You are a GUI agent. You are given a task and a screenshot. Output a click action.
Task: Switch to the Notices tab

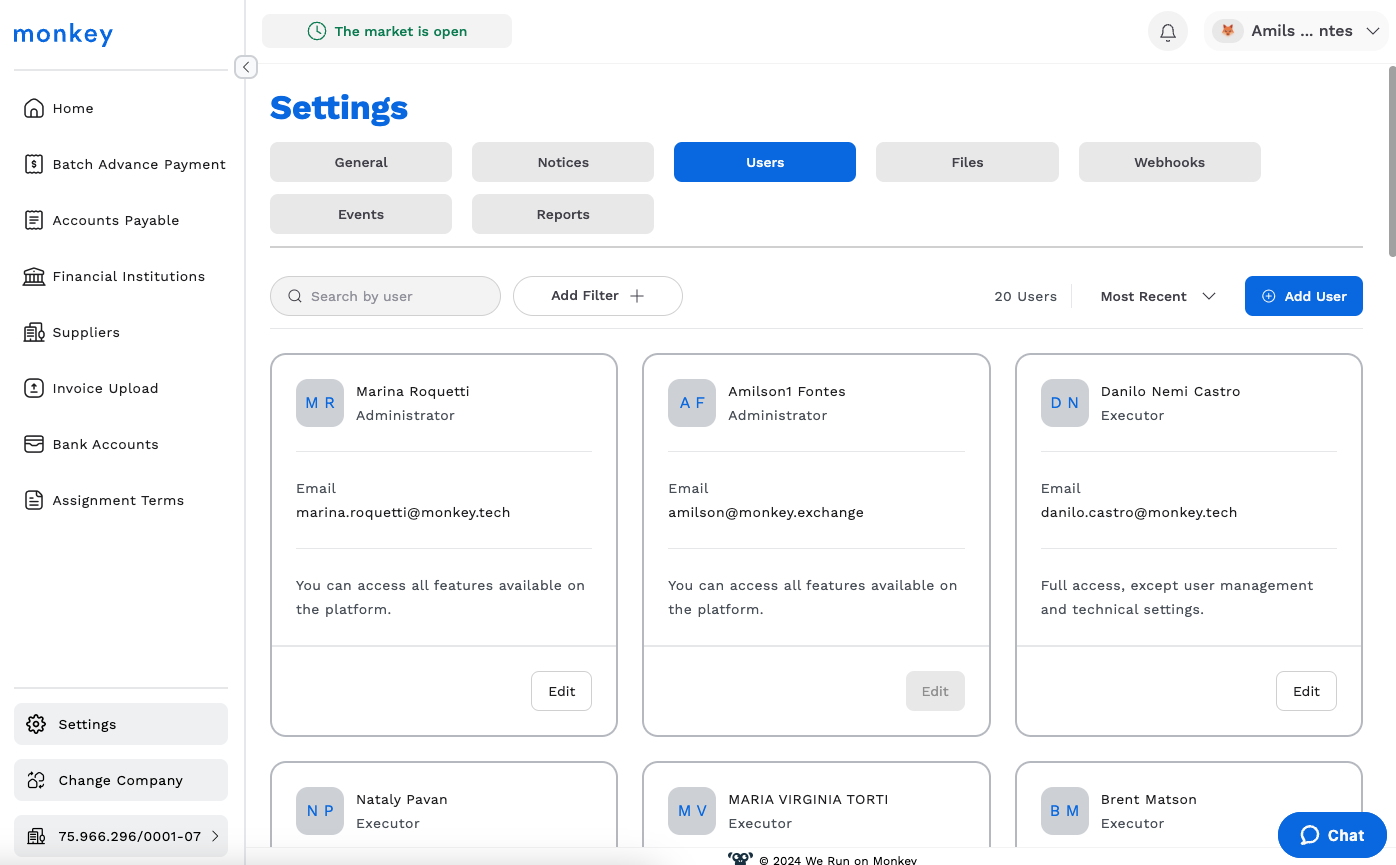coord(563,162)
